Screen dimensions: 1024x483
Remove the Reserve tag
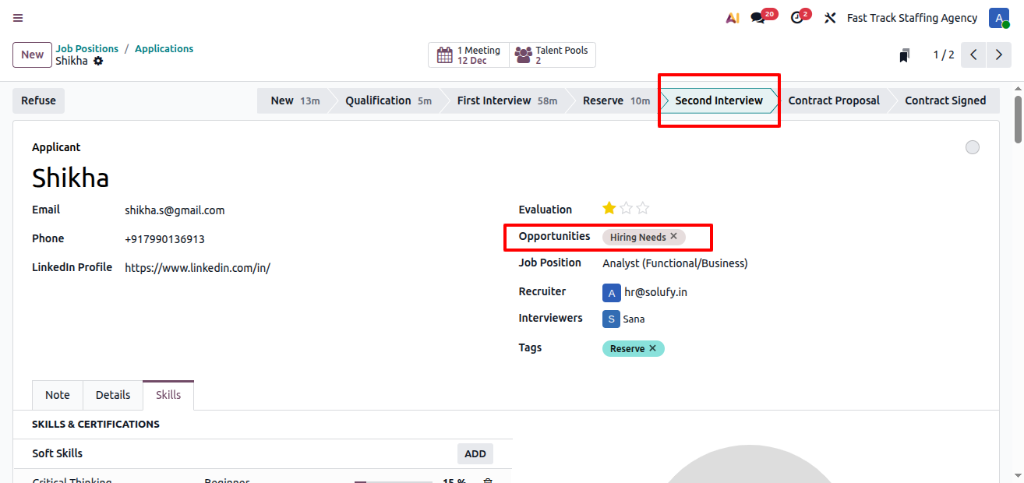click(653, 348)
